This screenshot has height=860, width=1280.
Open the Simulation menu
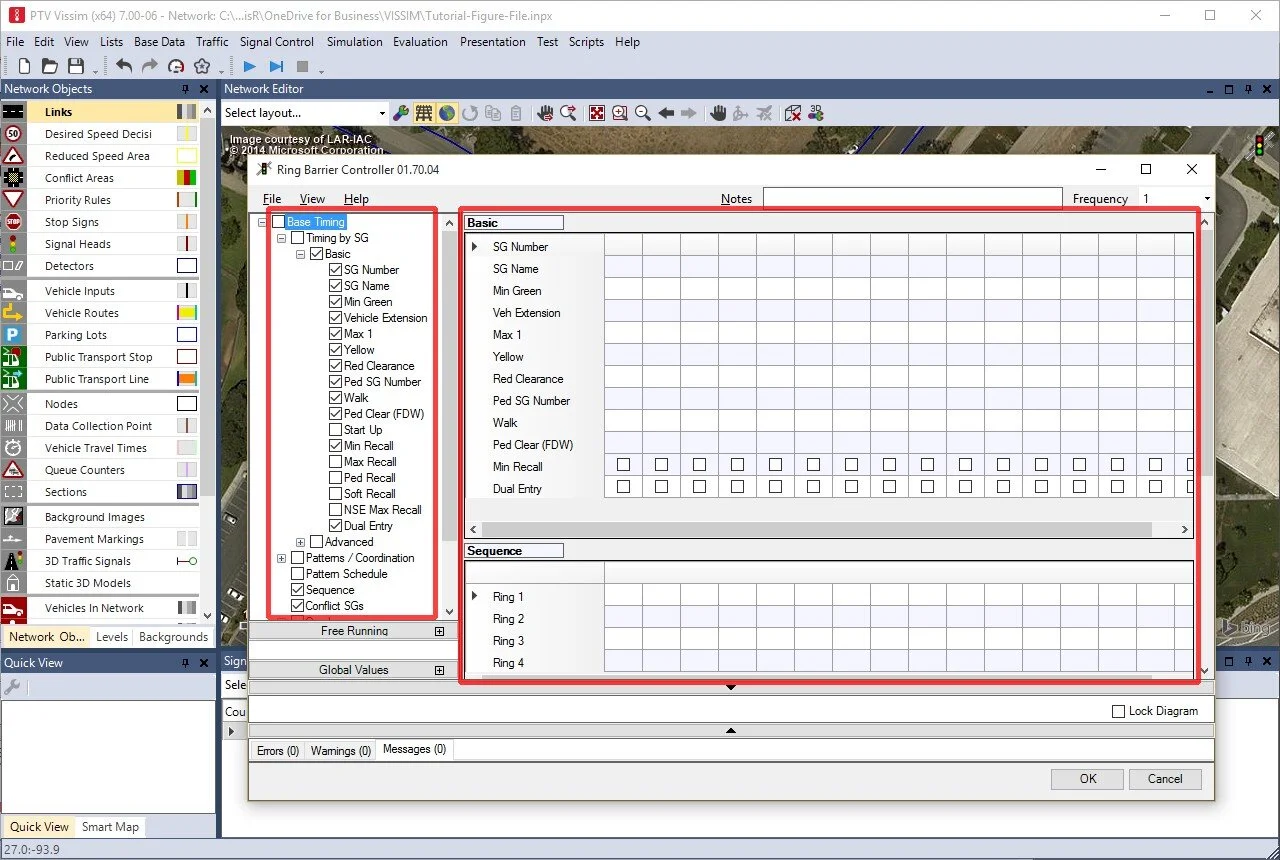click(x=354, y=42)
